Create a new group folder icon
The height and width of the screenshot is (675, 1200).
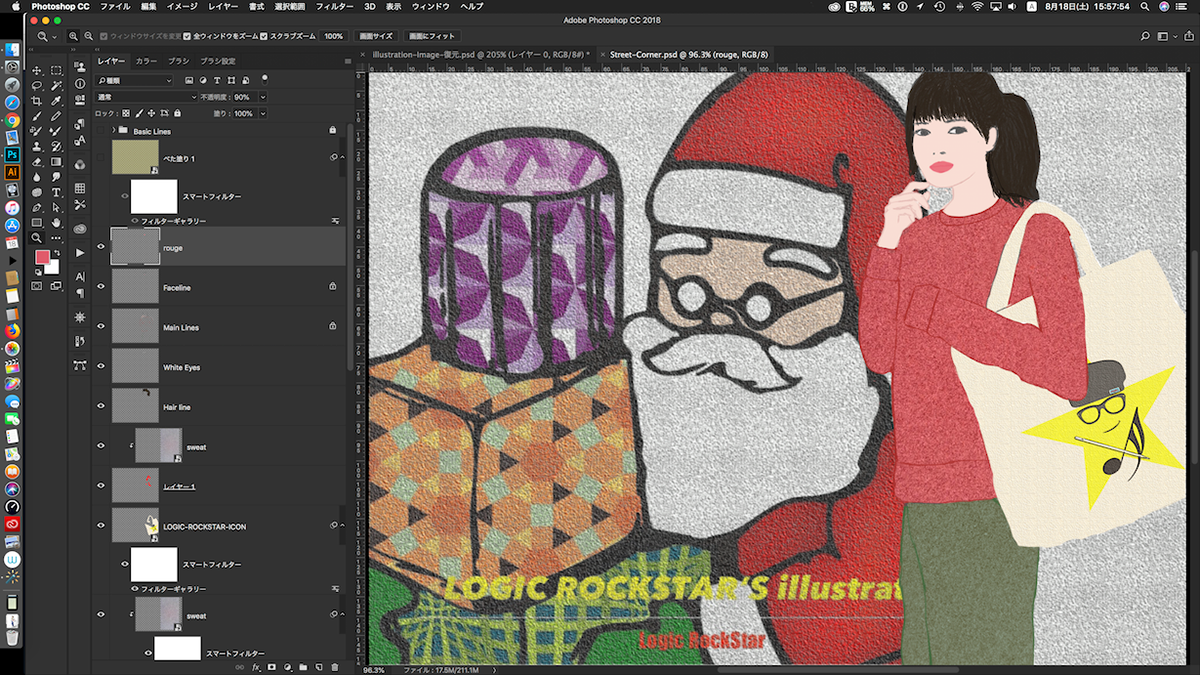pos(303,666)
